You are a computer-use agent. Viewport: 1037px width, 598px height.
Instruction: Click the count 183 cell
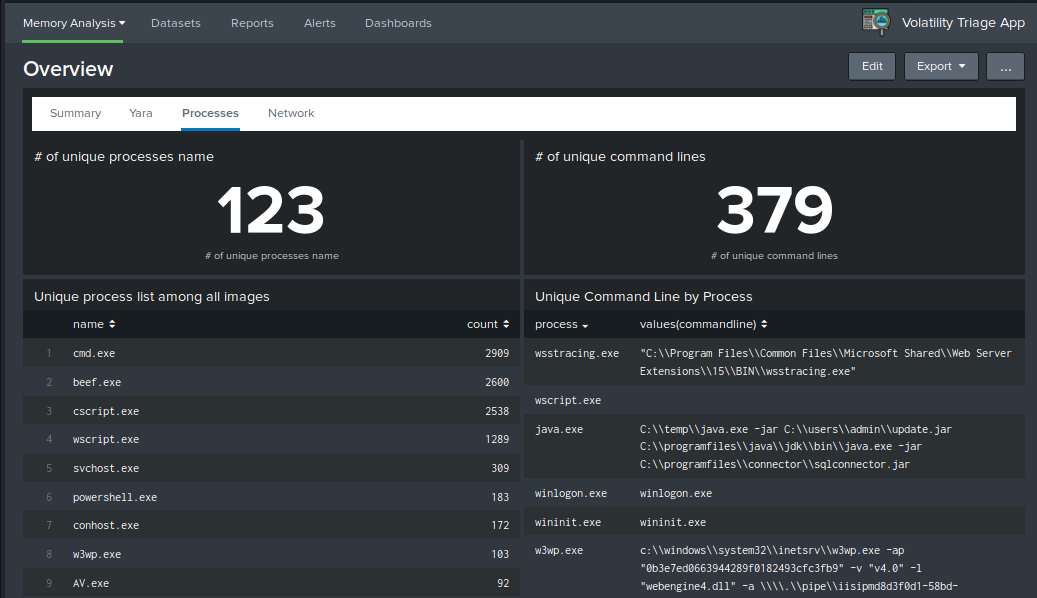click(500, 497)
